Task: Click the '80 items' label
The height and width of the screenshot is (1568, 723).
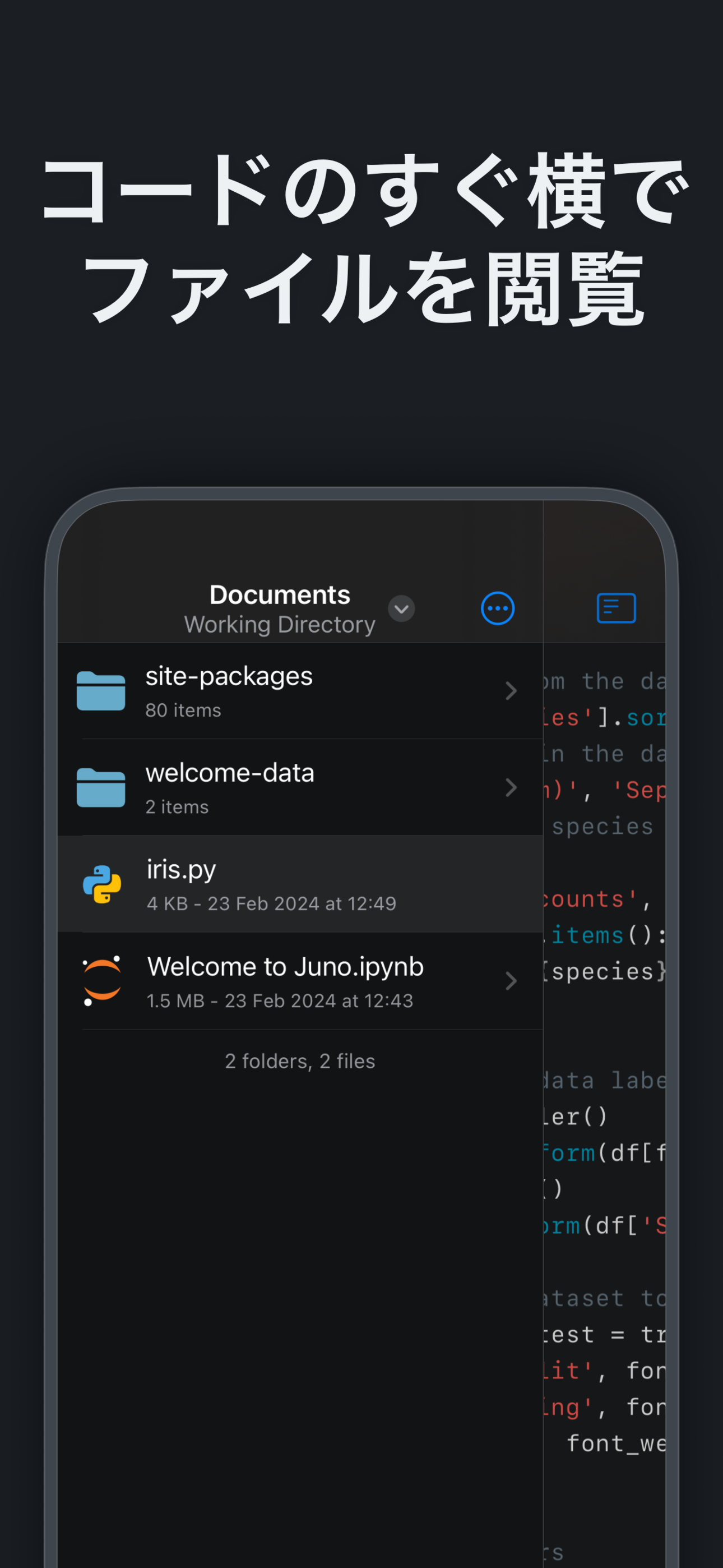Action: point(183,711)
